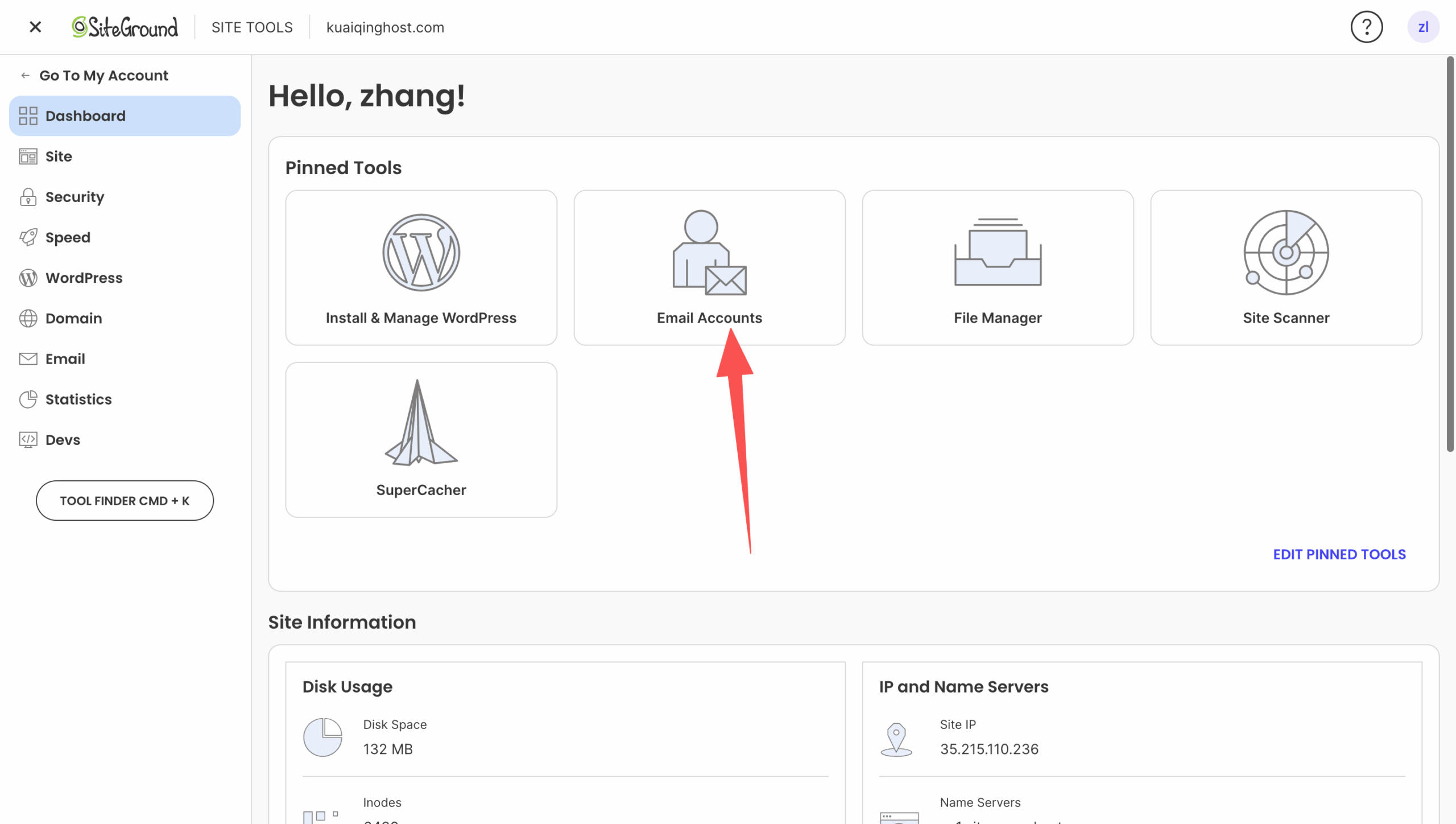
Task: Expand the Security sidebar section
Action: (75, 197)
